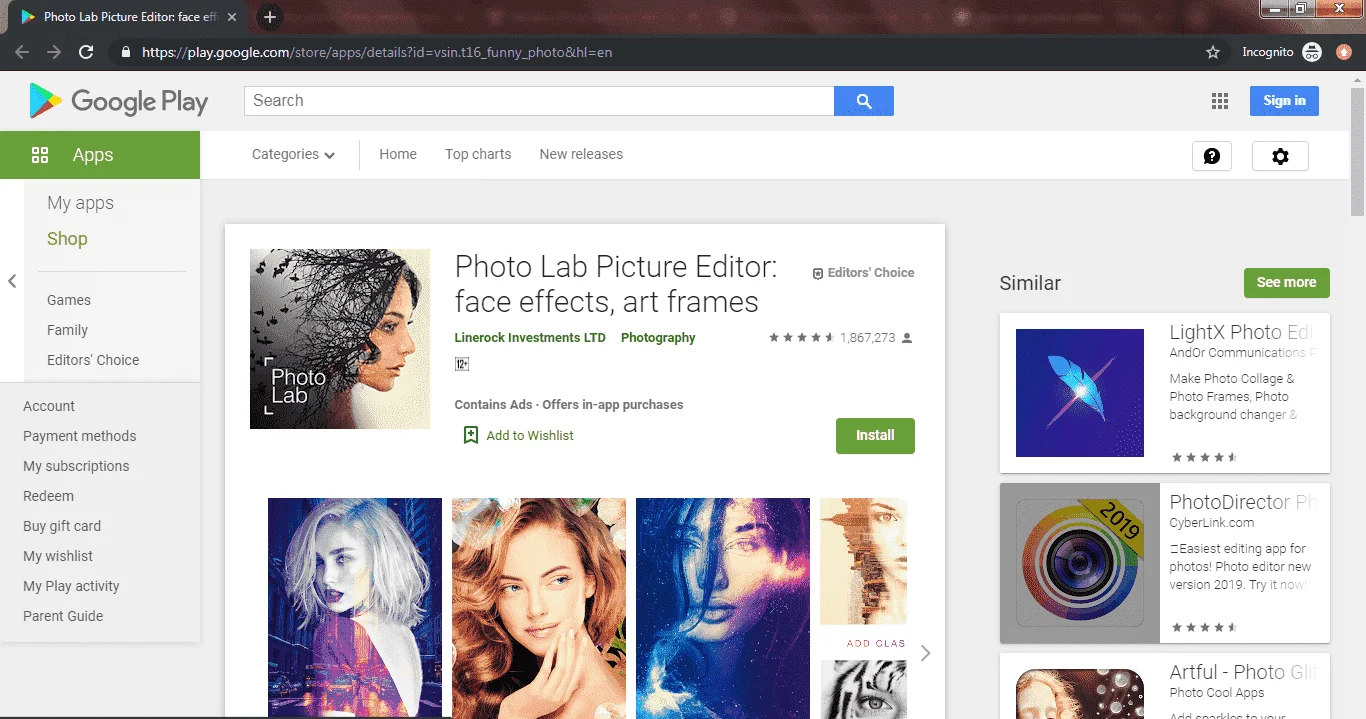Click the Add to Wishlist text

(x=530, y=436)
